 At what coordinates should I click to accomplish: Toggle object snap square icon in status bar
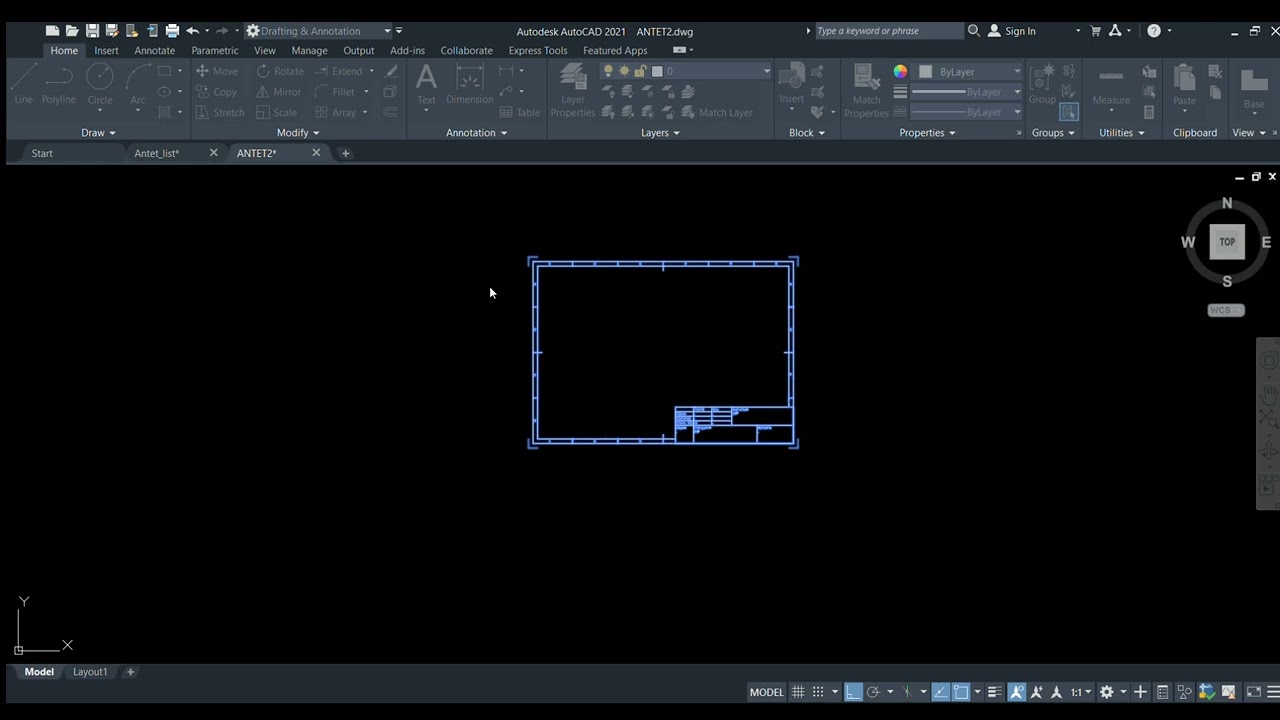coord(960,692)
